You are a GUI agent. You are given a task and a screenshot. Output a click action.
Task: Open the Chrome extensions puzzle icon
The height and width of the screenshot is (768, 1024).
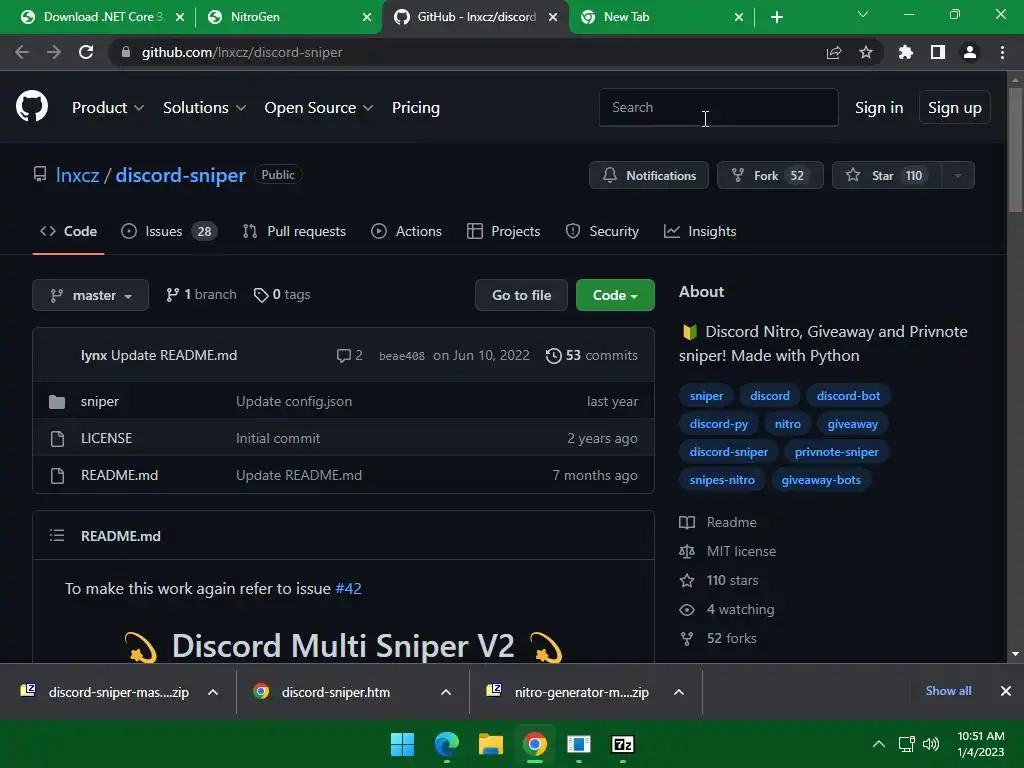906,52
